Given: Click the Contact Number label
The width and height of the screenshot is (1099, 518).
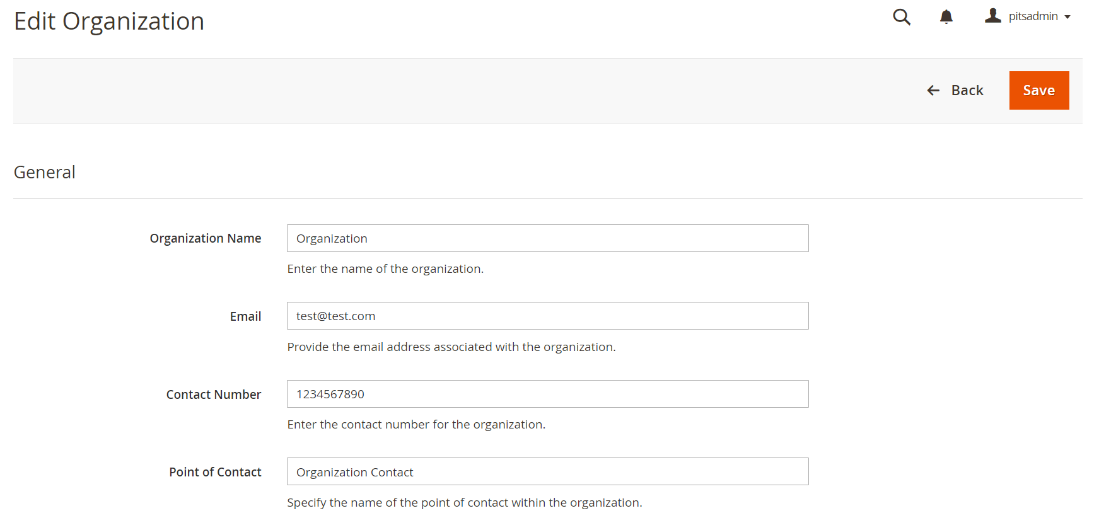Looking at the screenshot, I should [213, 395].
